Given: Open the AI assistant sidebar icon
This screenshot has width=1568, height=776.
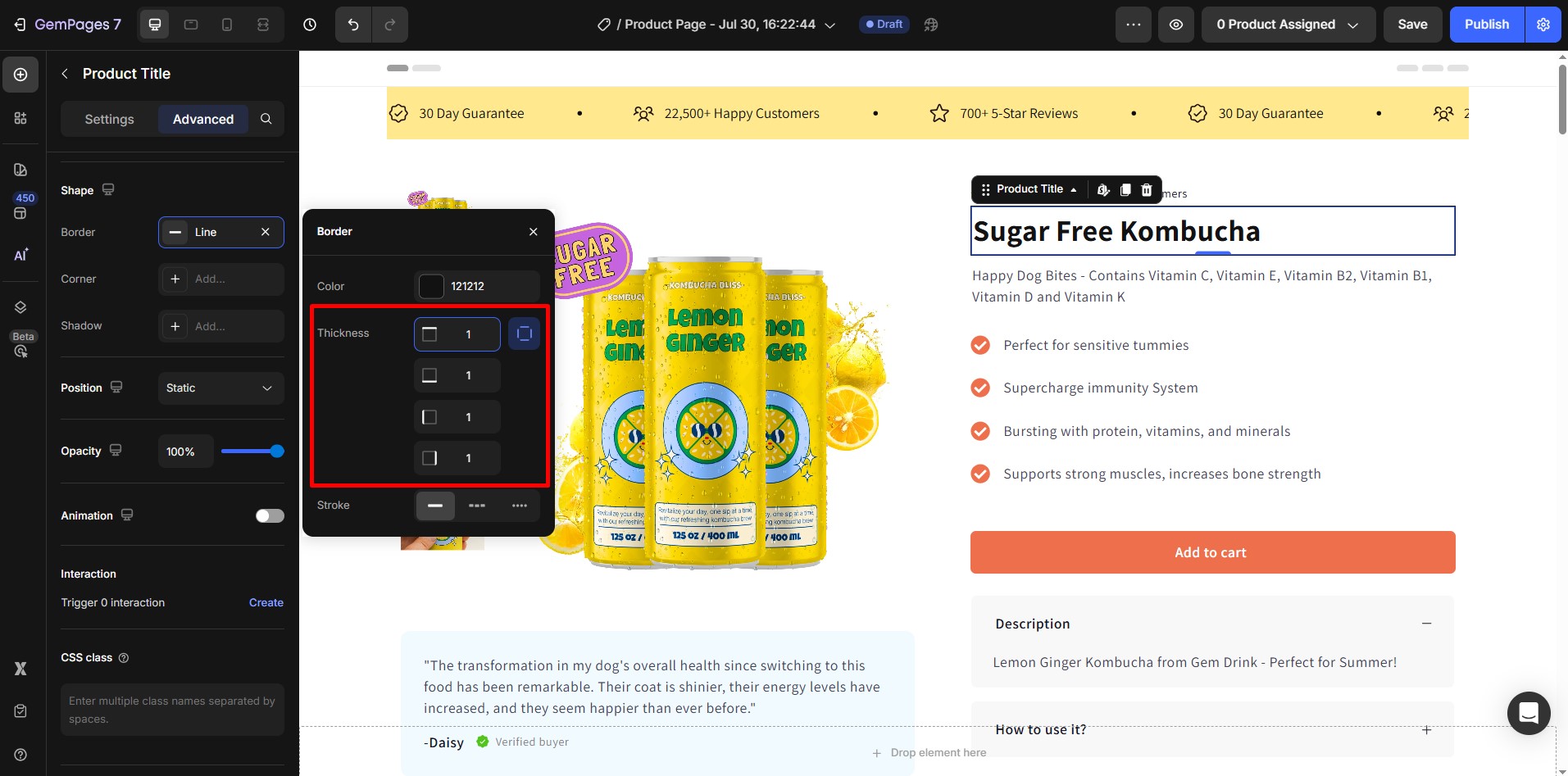Looking at the screenshot, I should 20,255.
